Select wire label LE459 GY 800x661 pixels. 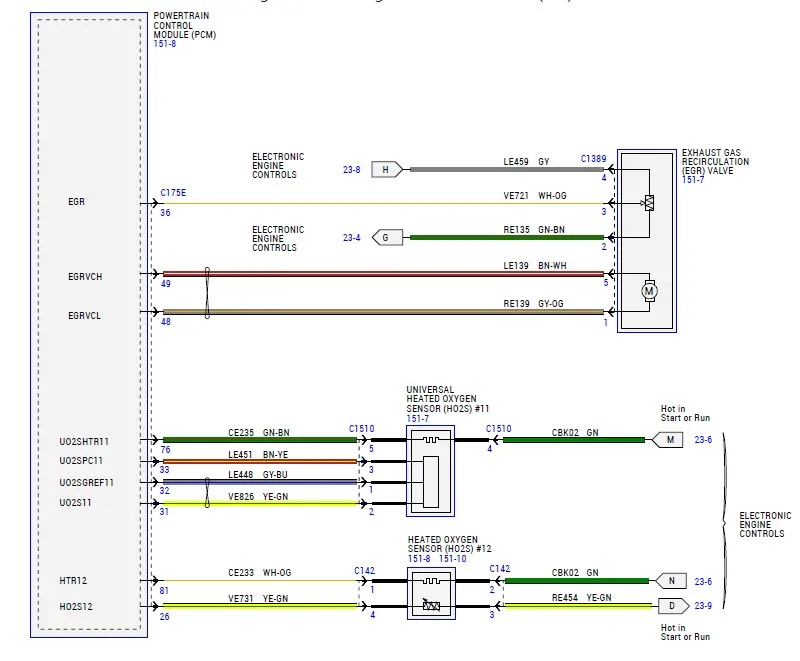point(527,162)
